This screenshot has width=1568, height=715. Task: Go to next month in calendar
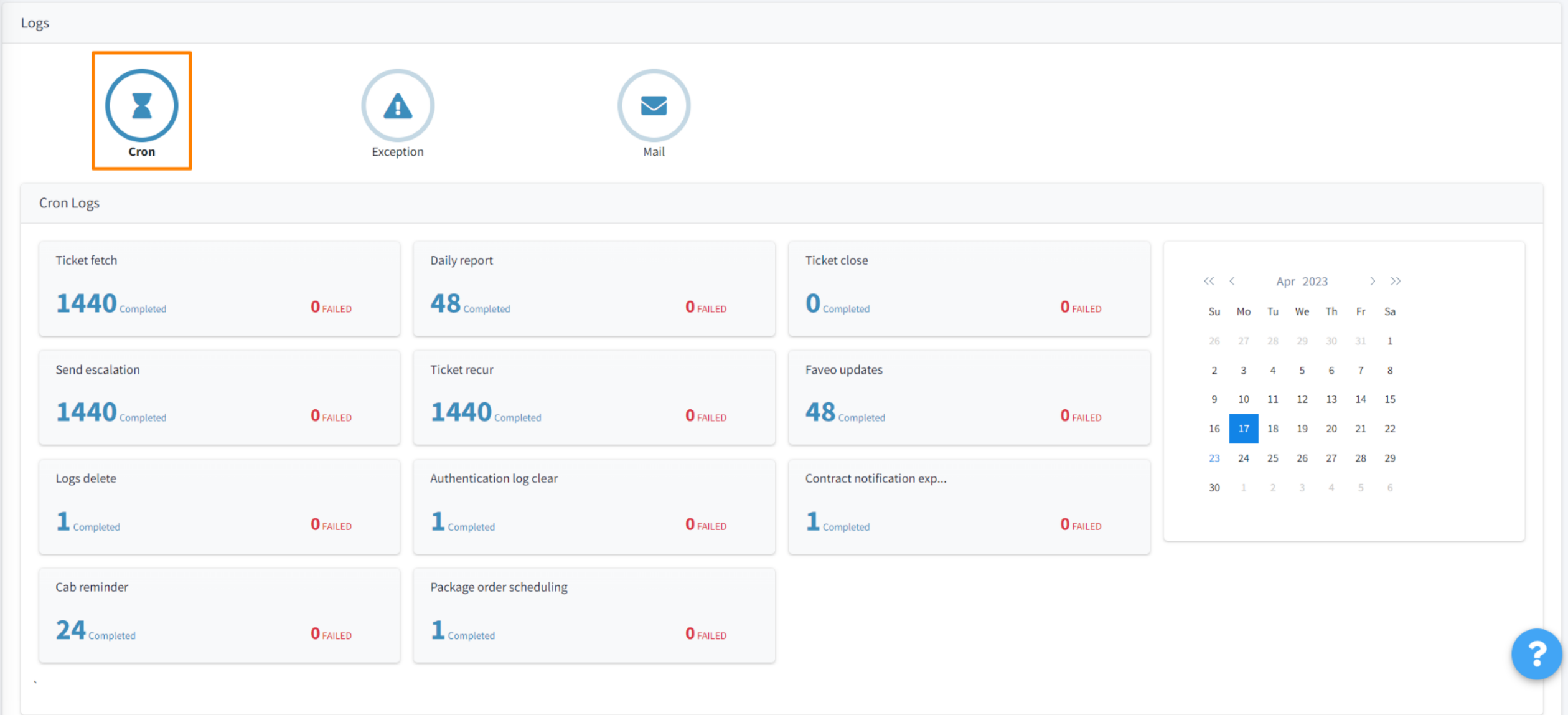pos(1373,281)
